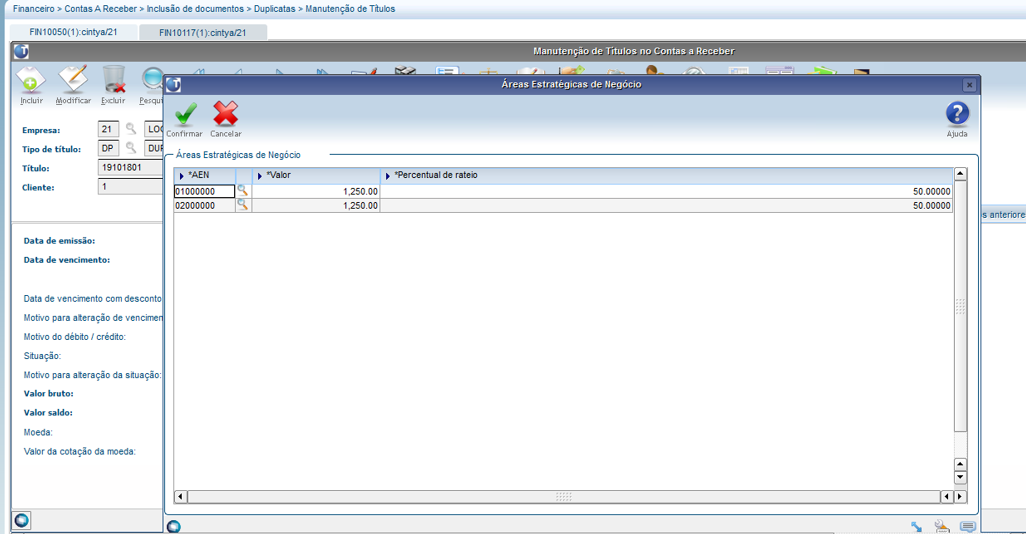The image size is (1026, 534).
Task: Click Manutenção de Títulos in the breadcrumb
Action: (x=350, y=9)
